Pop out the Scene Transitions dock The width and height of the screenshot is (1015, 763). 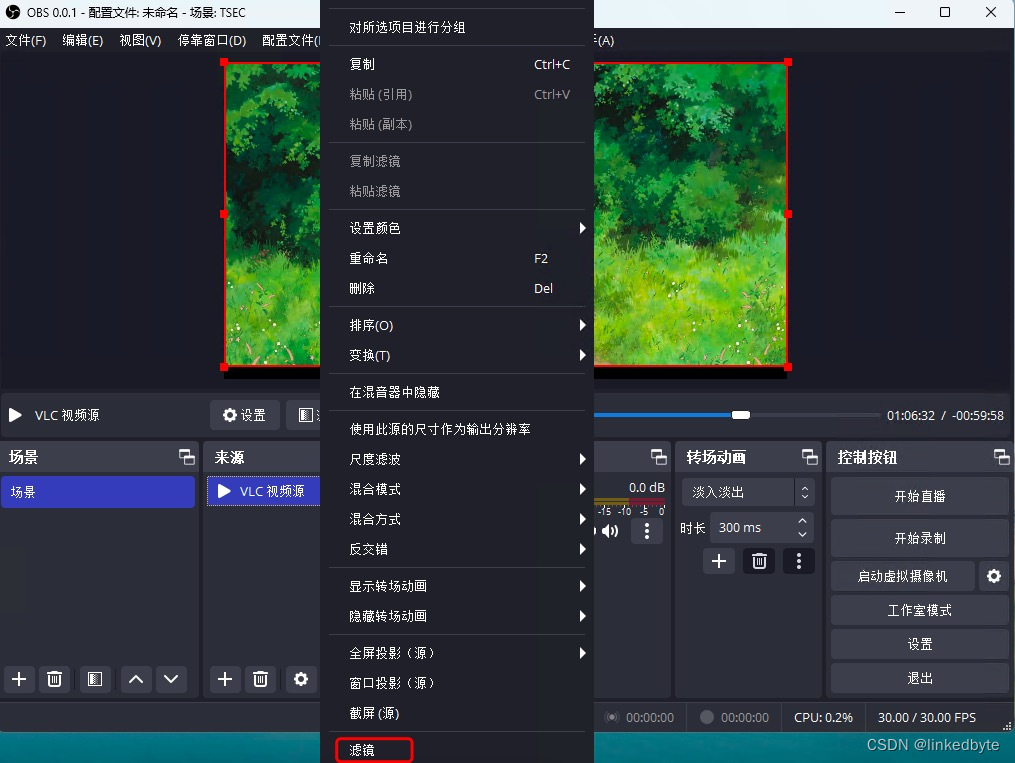pos(809,457)
